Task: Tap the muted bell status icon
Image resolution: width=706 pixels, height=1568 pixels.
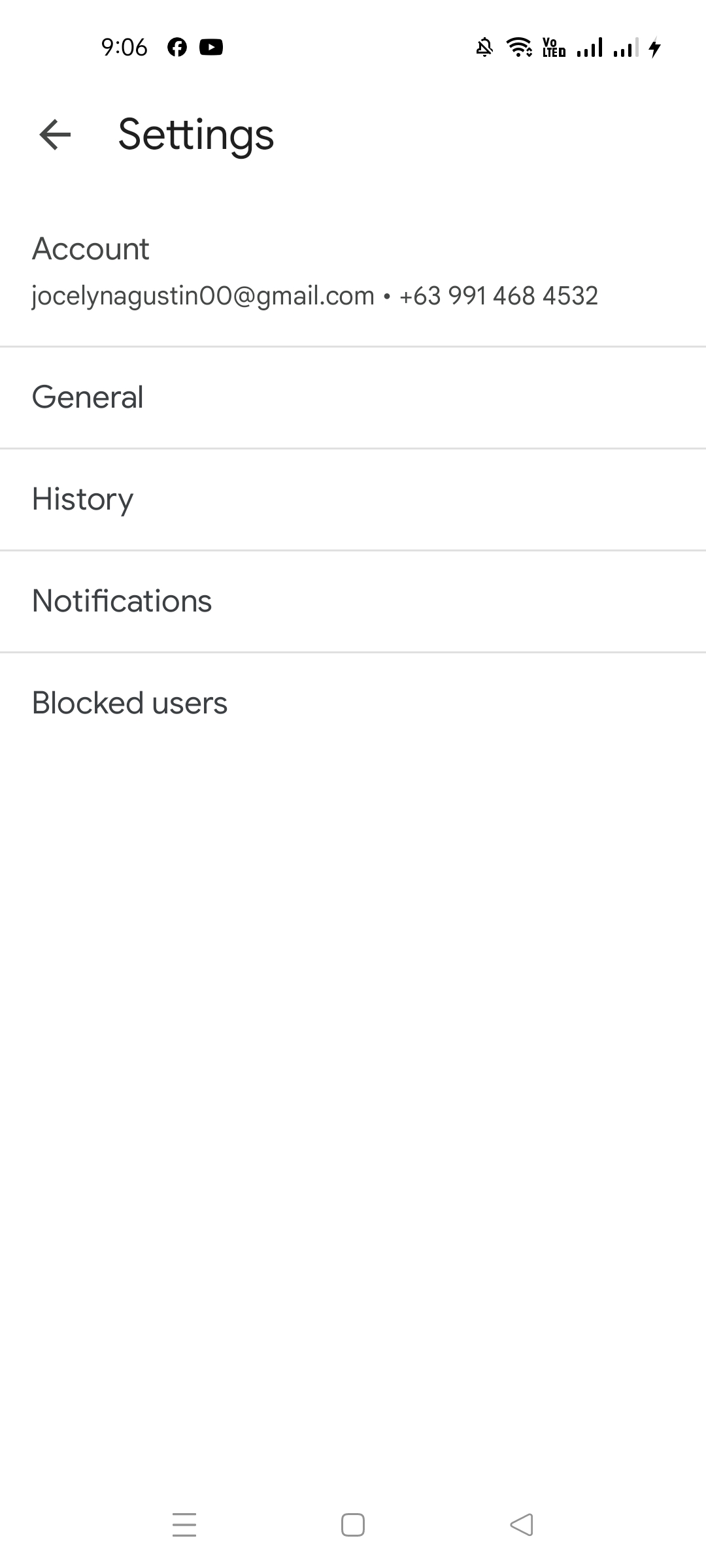Action: pos(484,48)
